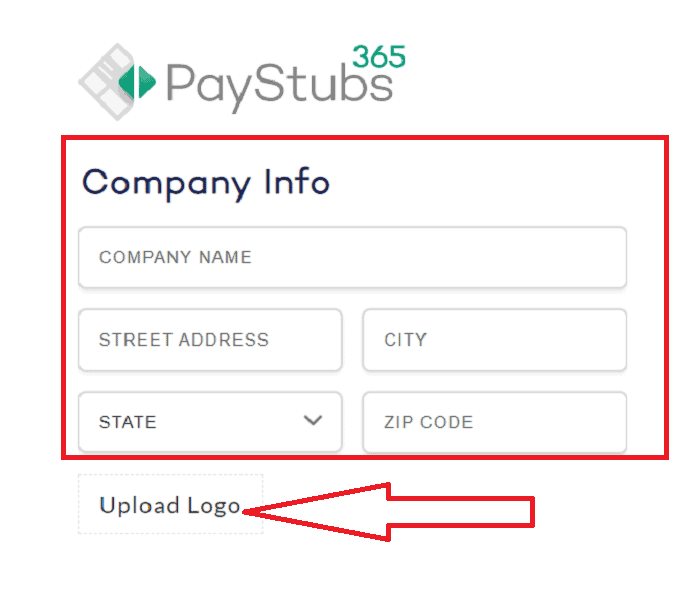Click the Company Info heading
690x604 pixels.
[x=206, y=183]
